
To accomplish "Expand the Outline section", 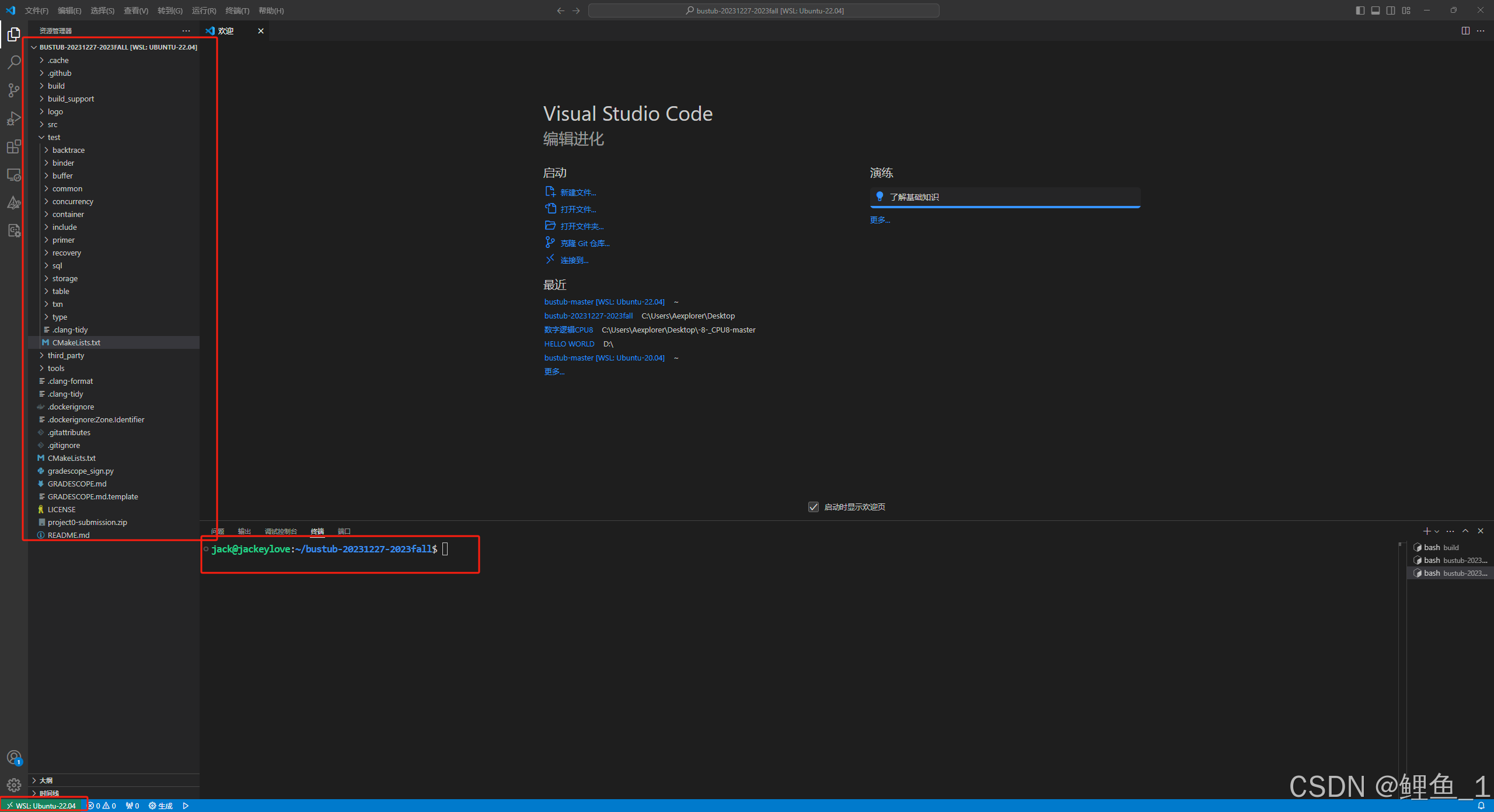I will click(46, 780).
